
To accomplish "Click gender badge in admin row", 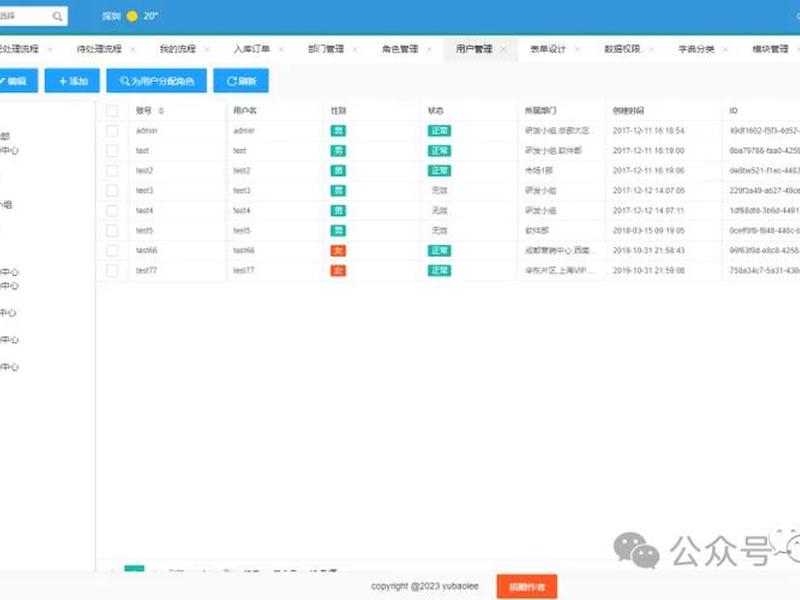I will [x=338, y=131].
